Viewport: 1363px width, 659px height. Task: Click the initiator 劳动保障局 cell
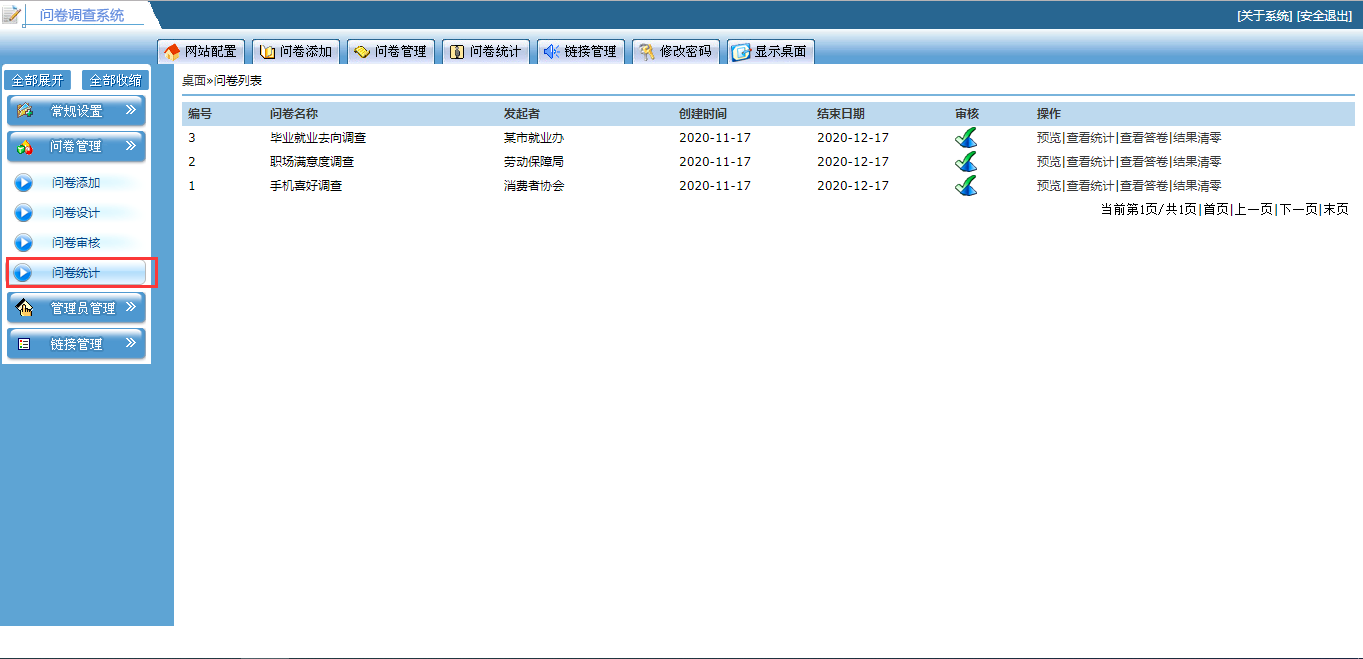tap(534, 162)
